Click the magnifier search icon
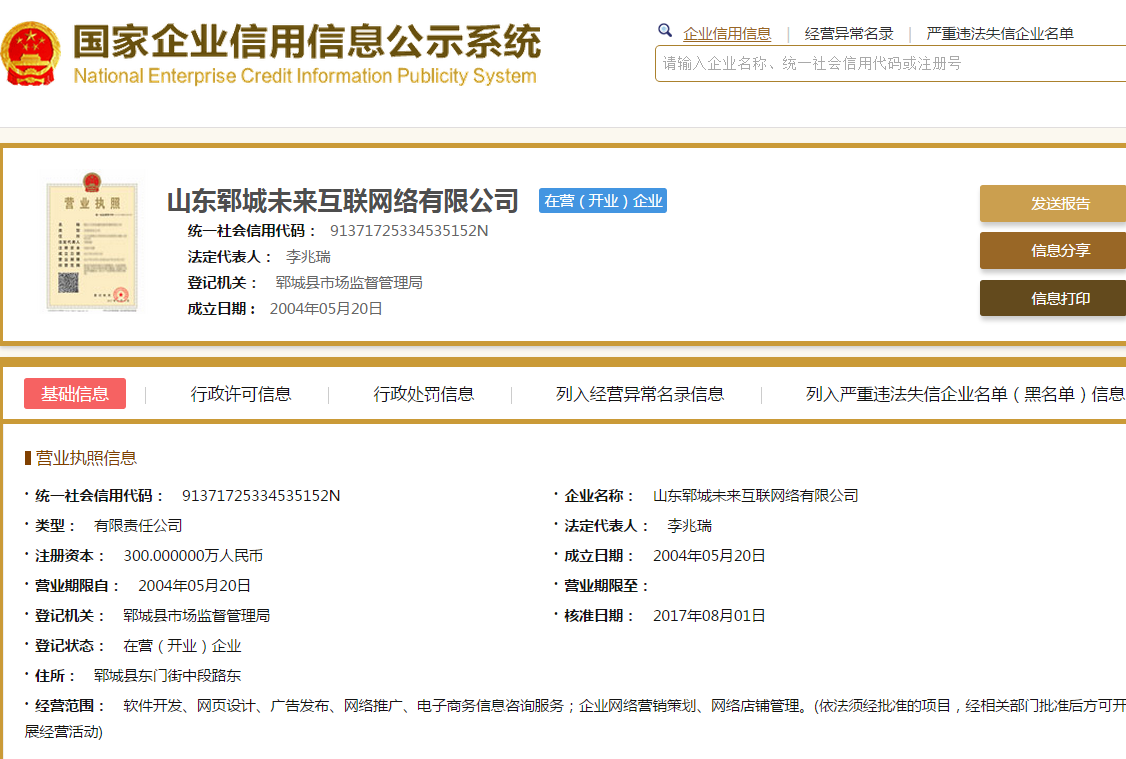The height and width of the screenshot is (759, 1126). (x=665, y=31)
